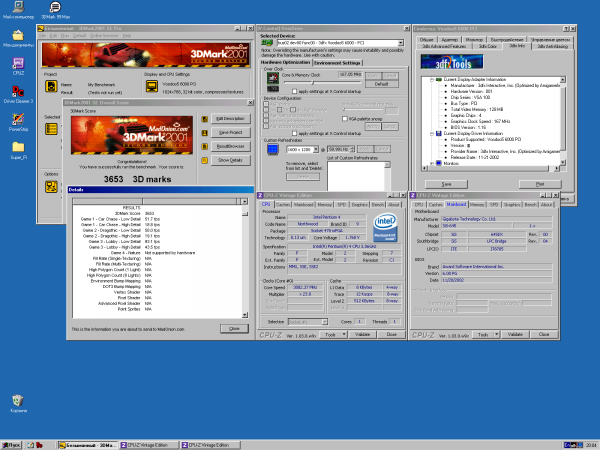The image size is (600, 450).
Task: Click the icon beside Save Project button
Action: (205, 133)
